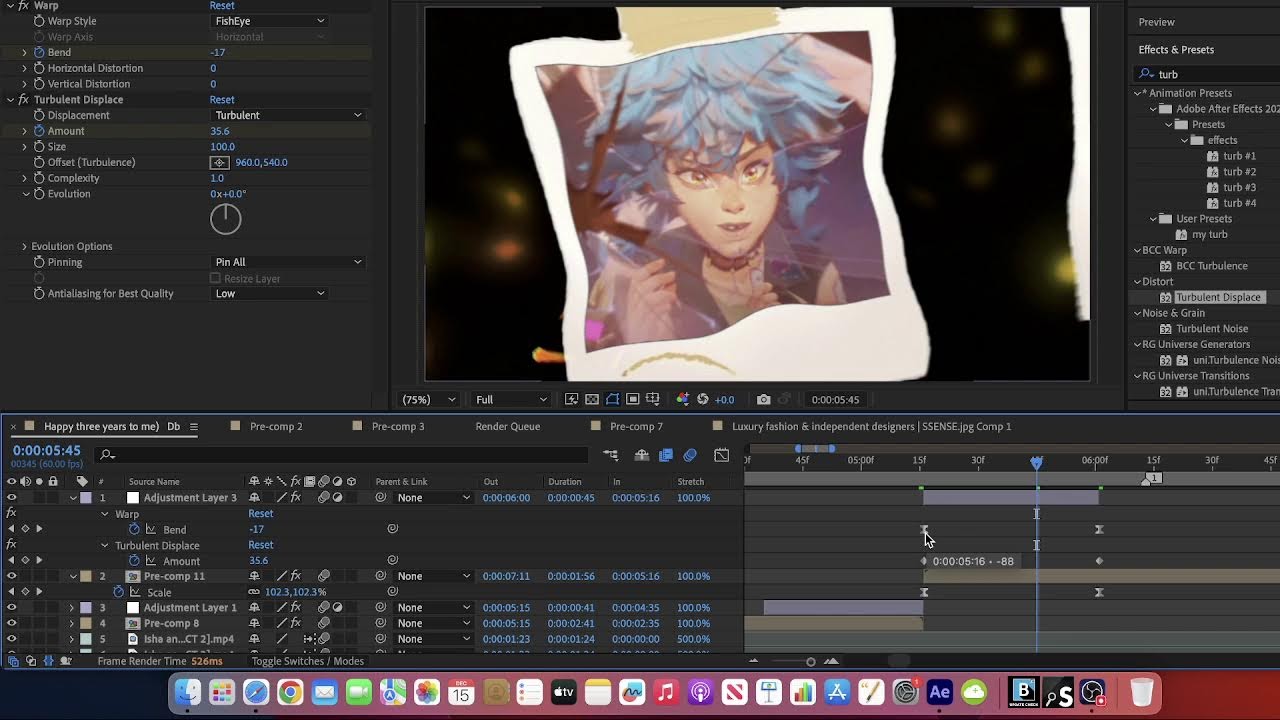Click the current time indicator playhead
This screenshot has width=1280, height=720.
point(1036,462)
